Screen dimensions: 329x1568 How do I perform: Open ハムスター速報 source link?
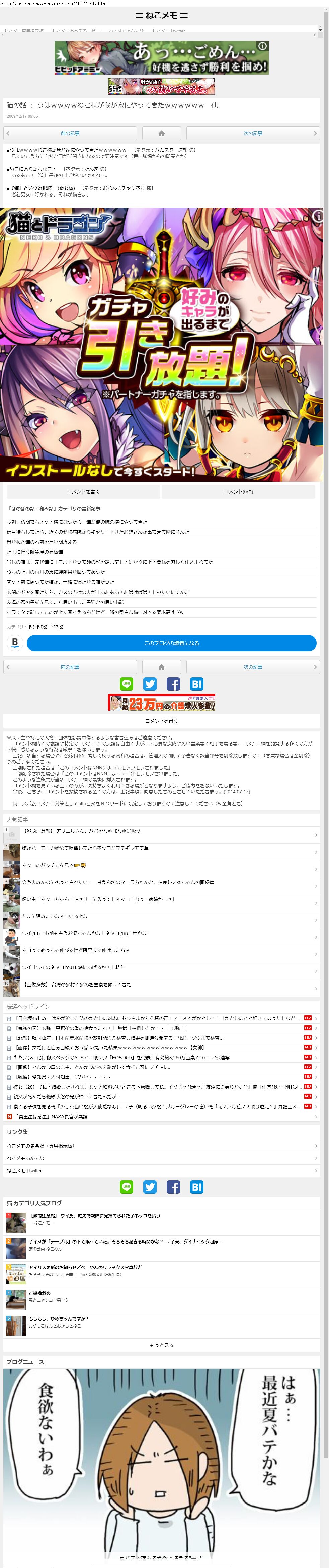(x=171, y=150)
